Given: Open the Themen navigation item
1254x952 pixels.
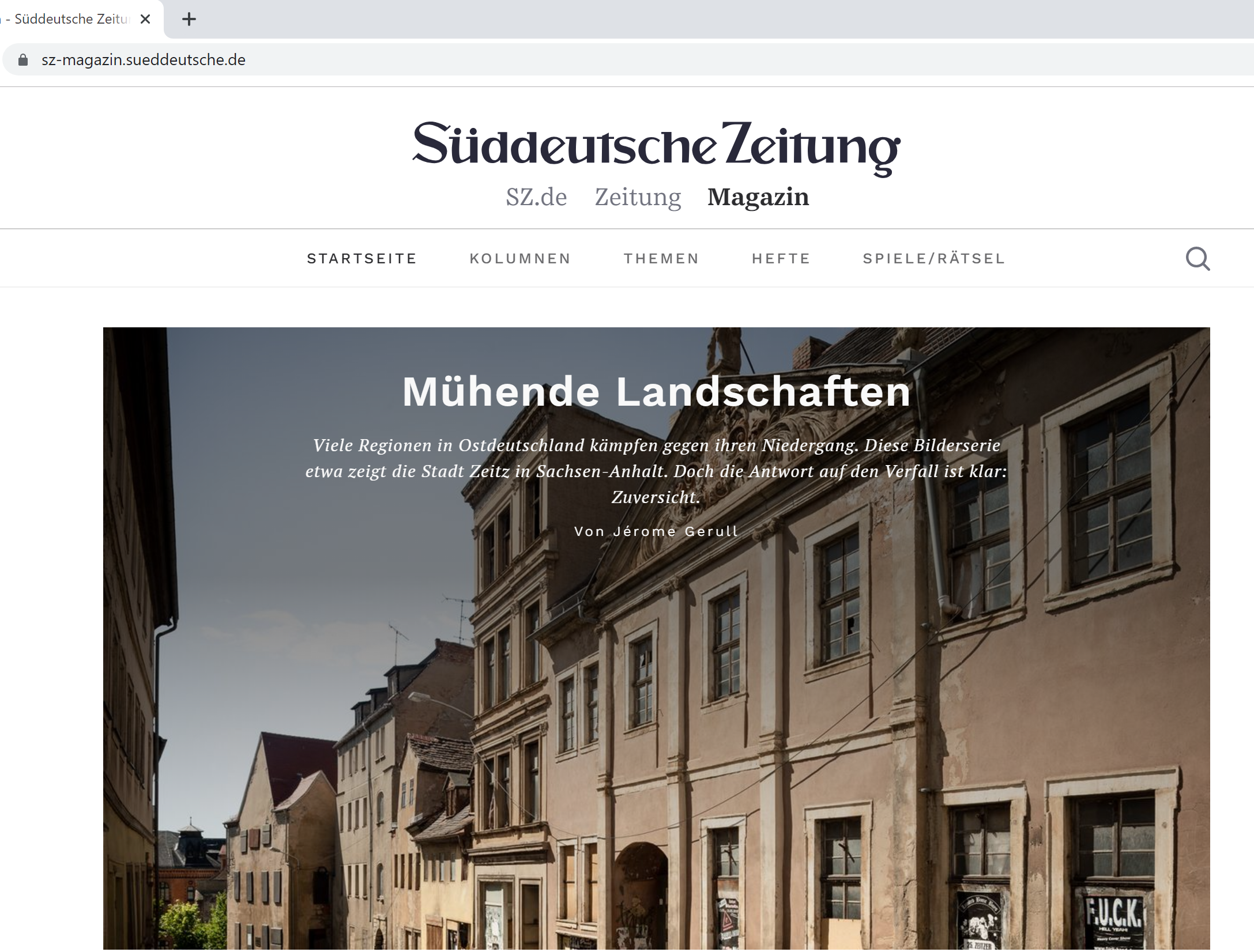Looking at the screenshot, I should (x=661, y=259).
